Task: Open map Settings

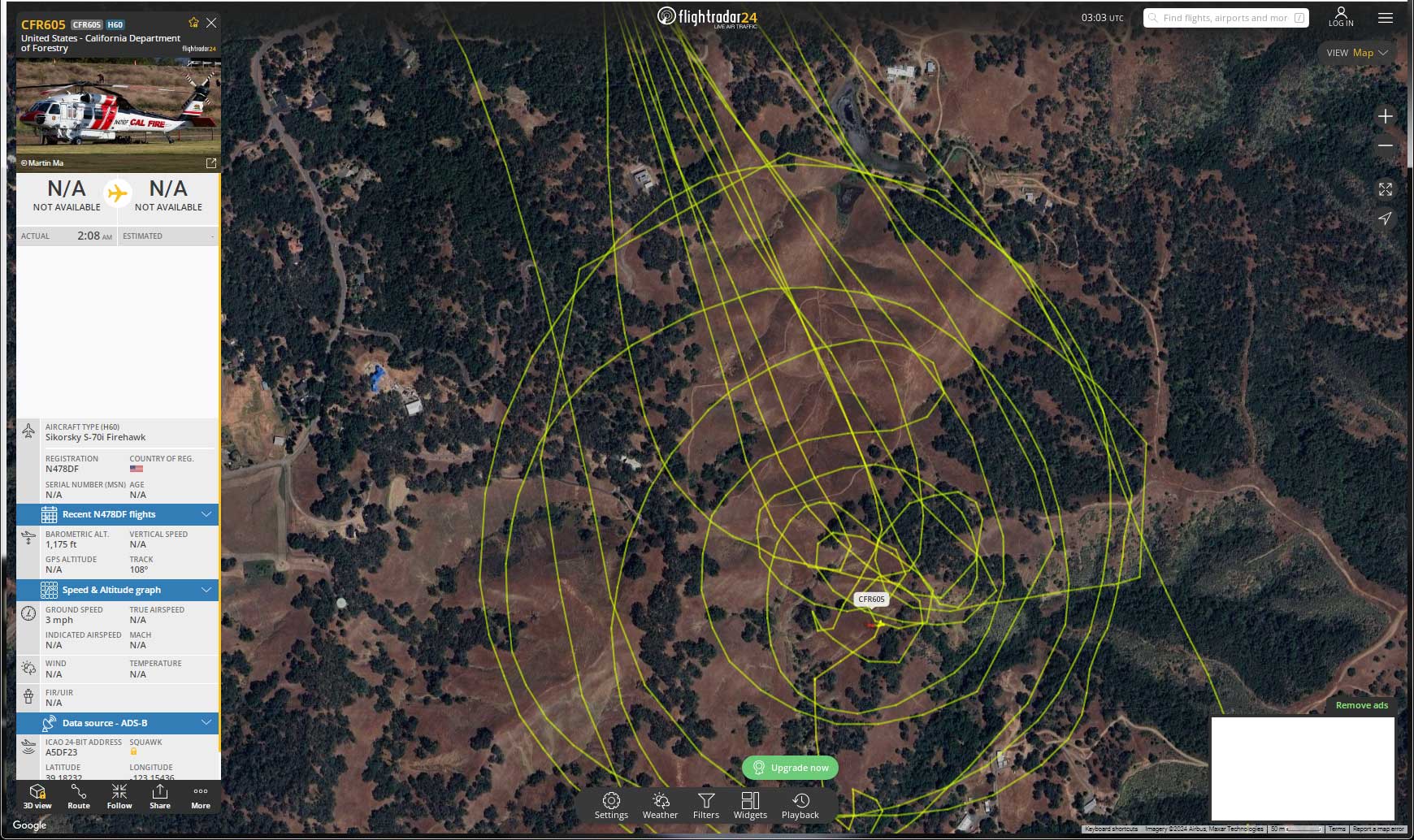Action: tap(611, 806)
